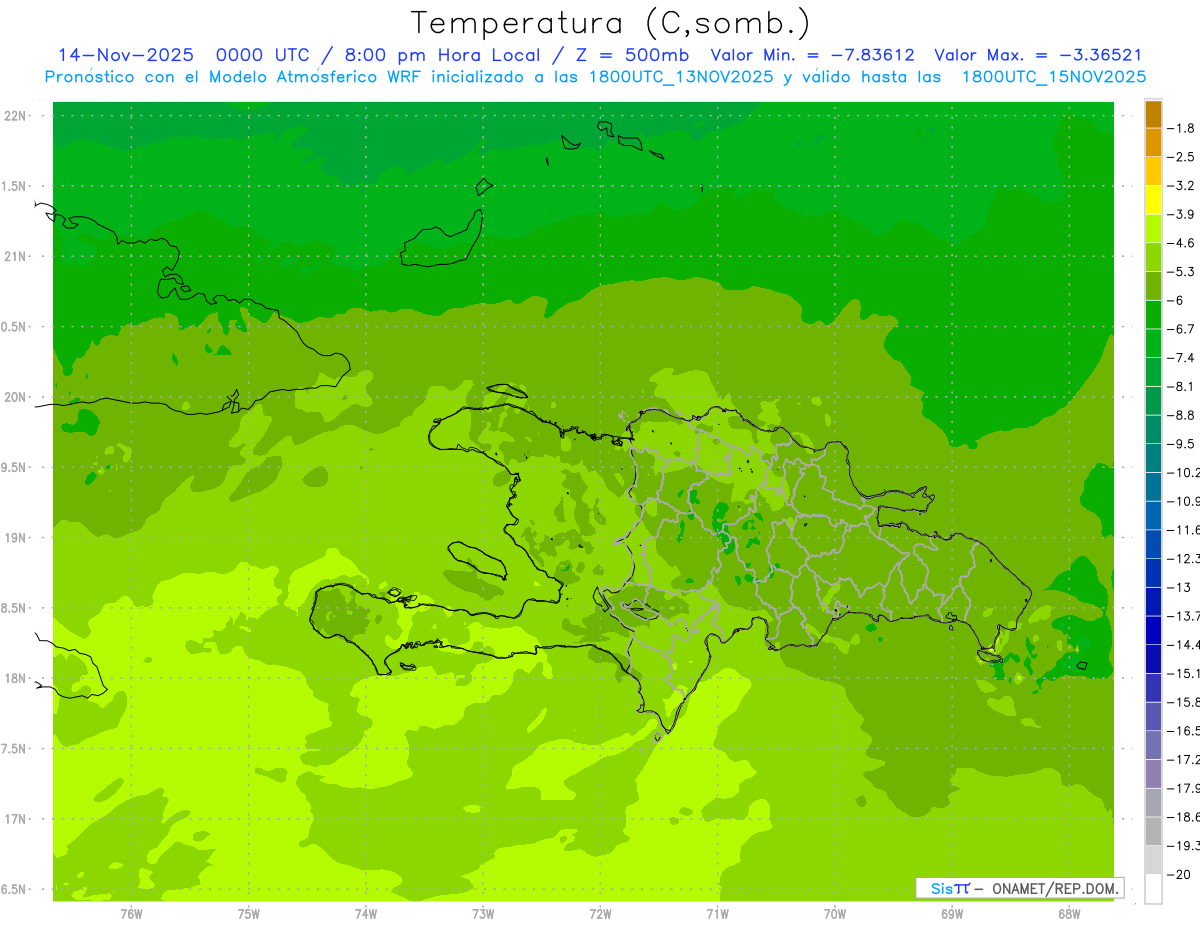Click the title 'Temperatura (C,somb.)'
The width and height of the screenshot is (1200, 927).
tap(611, 22)
